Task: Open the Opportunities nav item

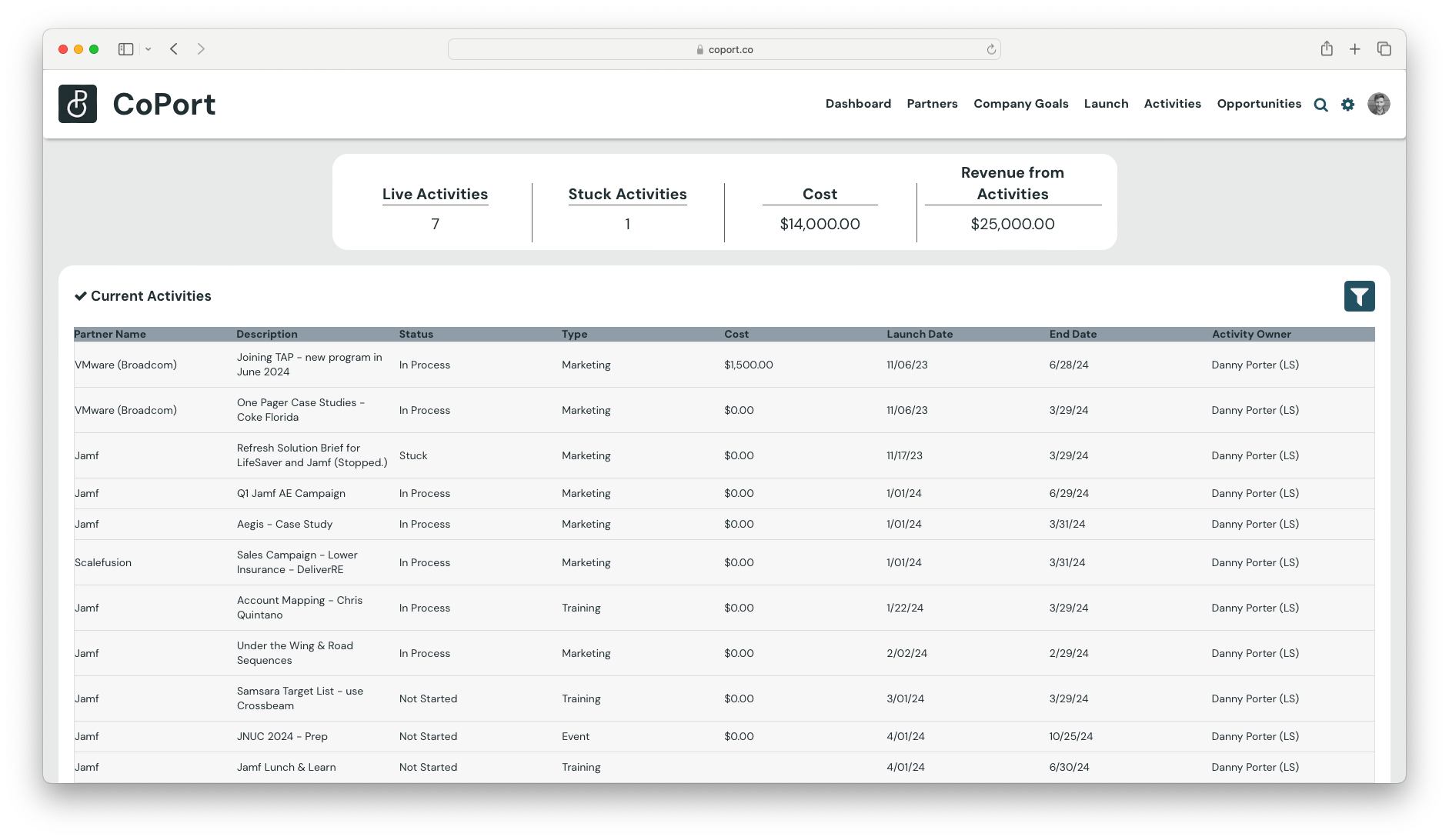Action: click(1259, 104)
